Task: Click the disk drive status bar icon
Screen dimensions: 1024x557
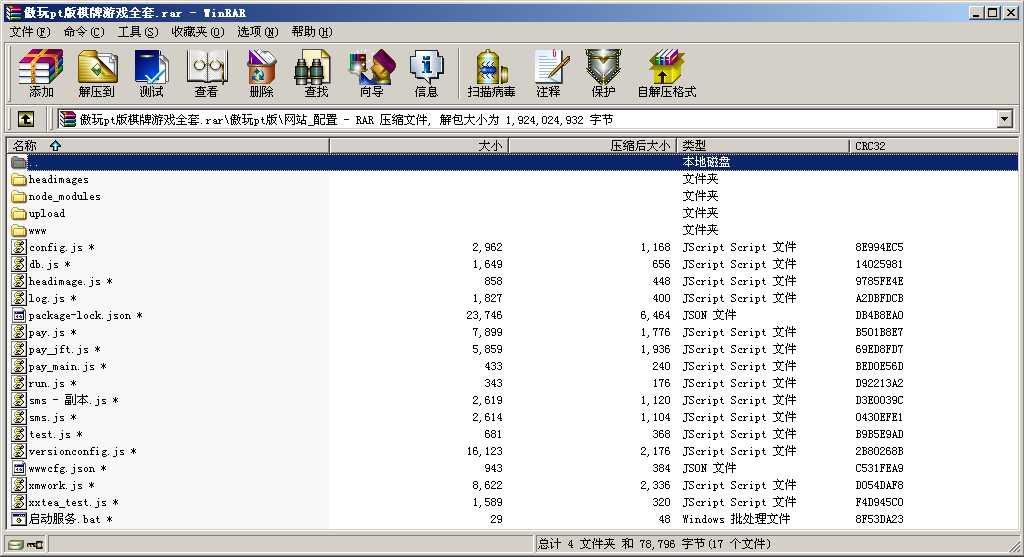Action: click(16, 544)
